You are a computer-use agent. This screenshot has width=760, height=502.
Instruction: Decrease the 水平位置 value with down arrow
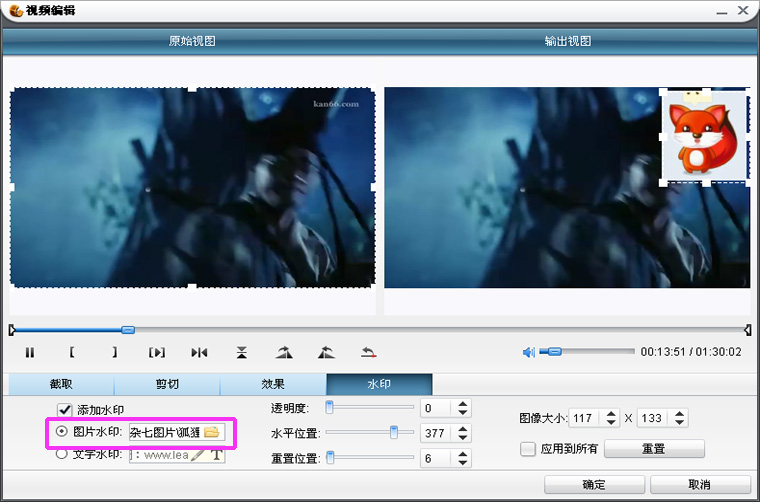click(x=462, y=437)
